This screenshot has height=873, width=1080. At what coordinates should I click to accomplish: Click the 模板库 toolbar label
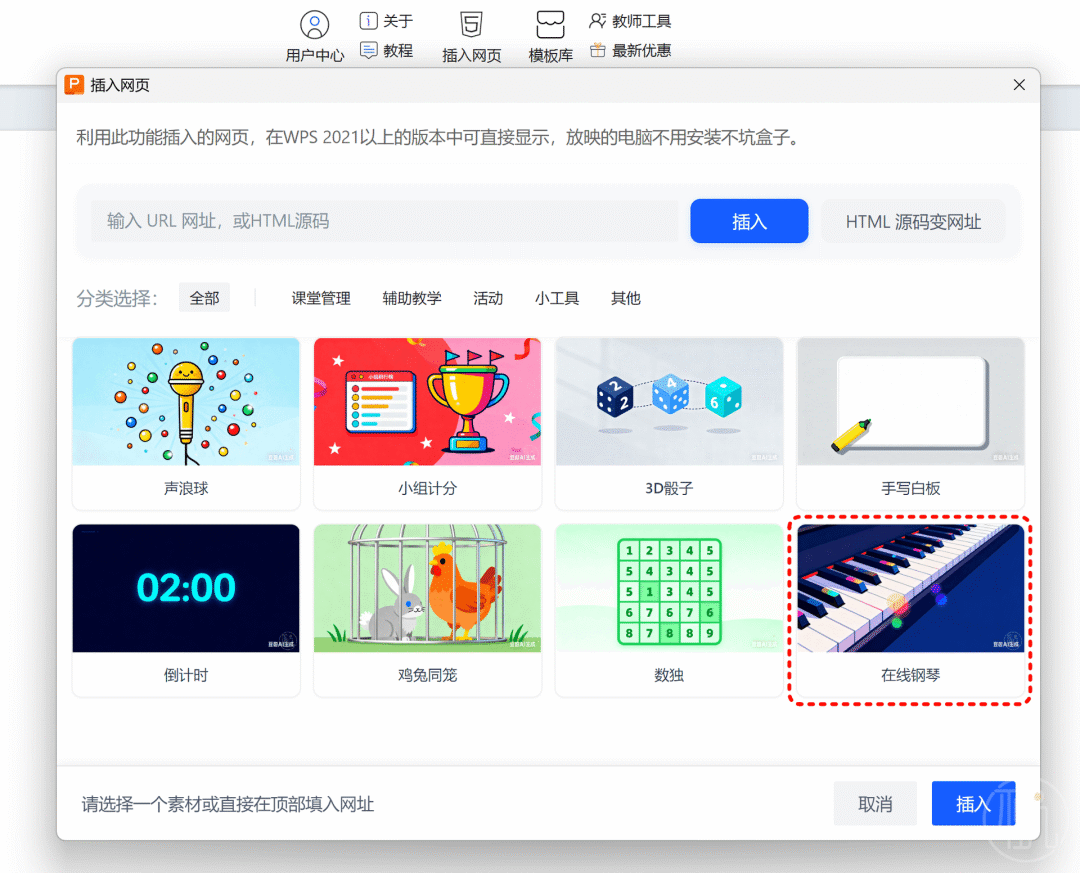[x=550, y=56]
